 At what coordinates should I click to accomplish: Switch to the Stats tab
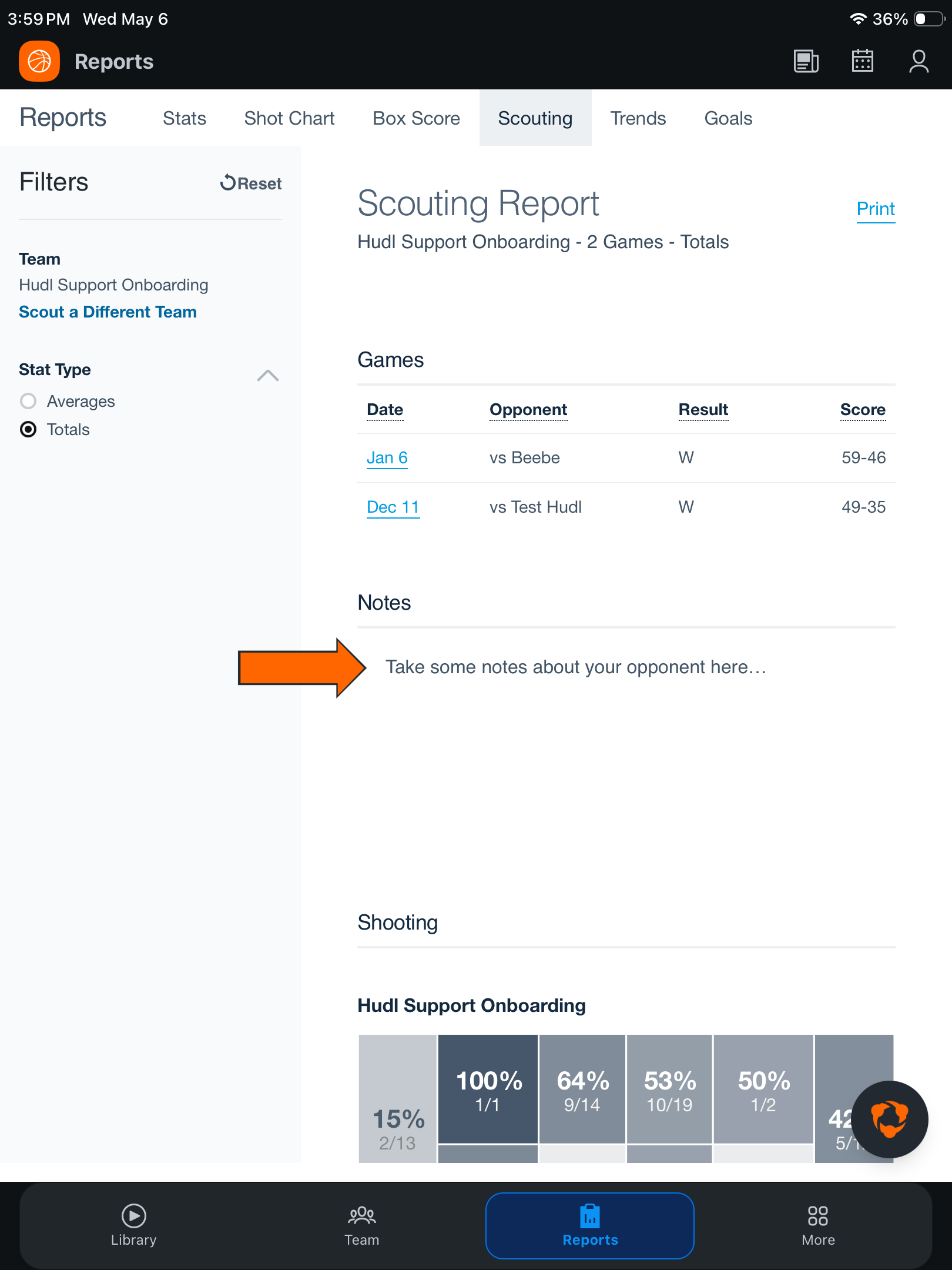[x=185, y=118]
